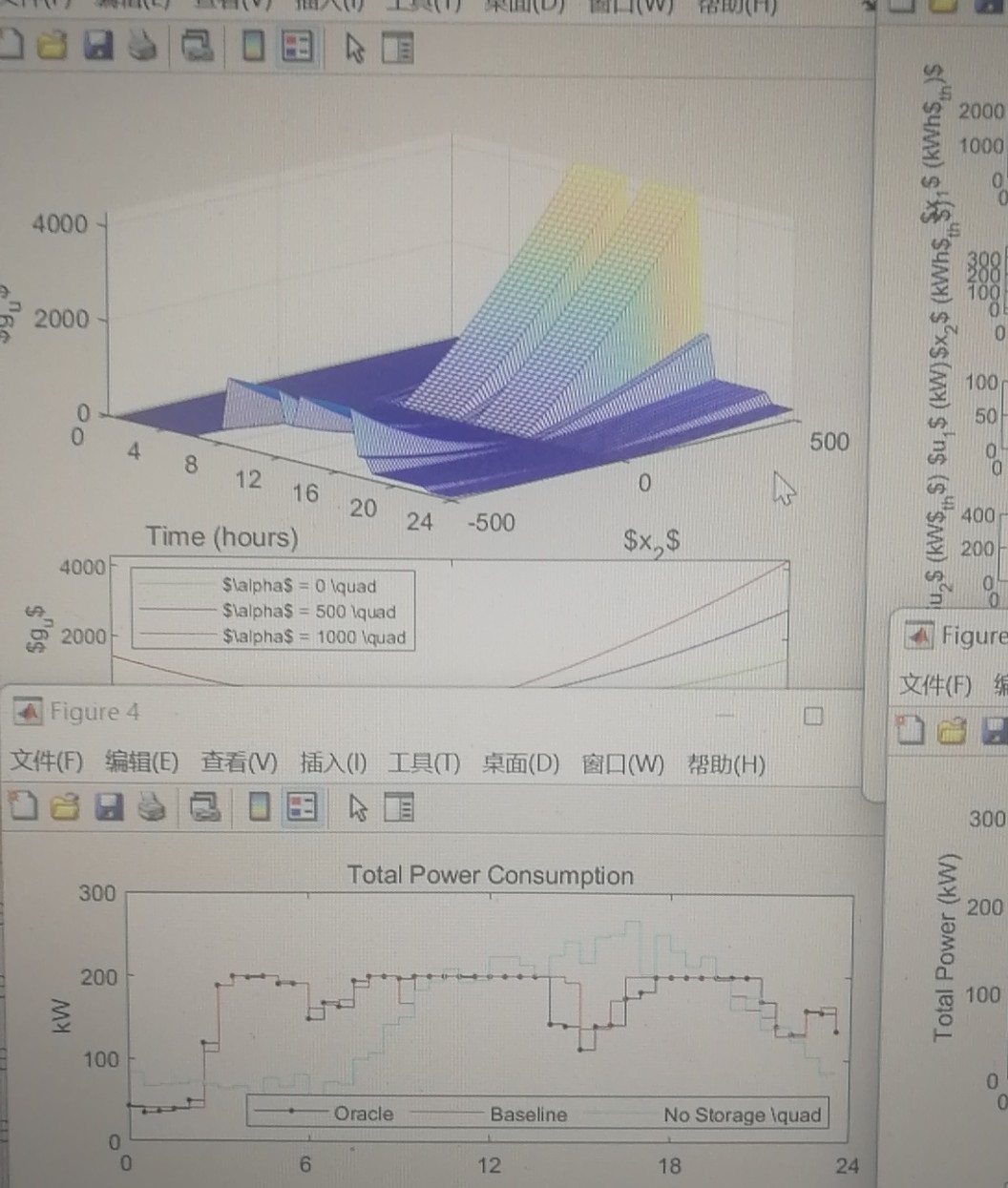
Task: Click Link Plot icon beside Print in Figure 4
Action: pos(205,808)
